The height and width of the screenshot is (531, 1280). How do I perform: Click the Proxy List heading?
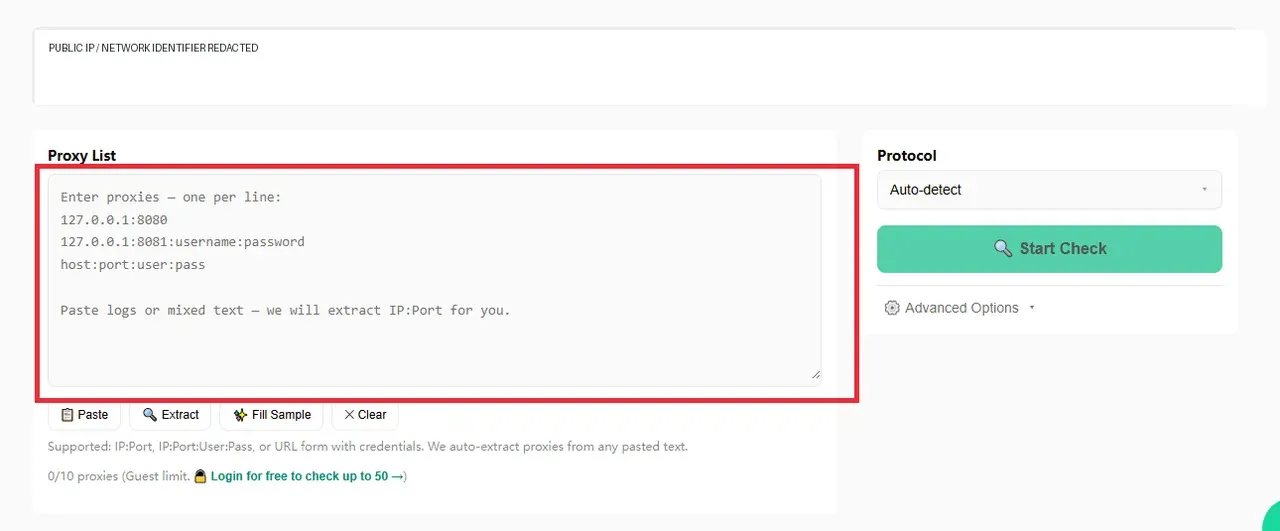(82, 156)
